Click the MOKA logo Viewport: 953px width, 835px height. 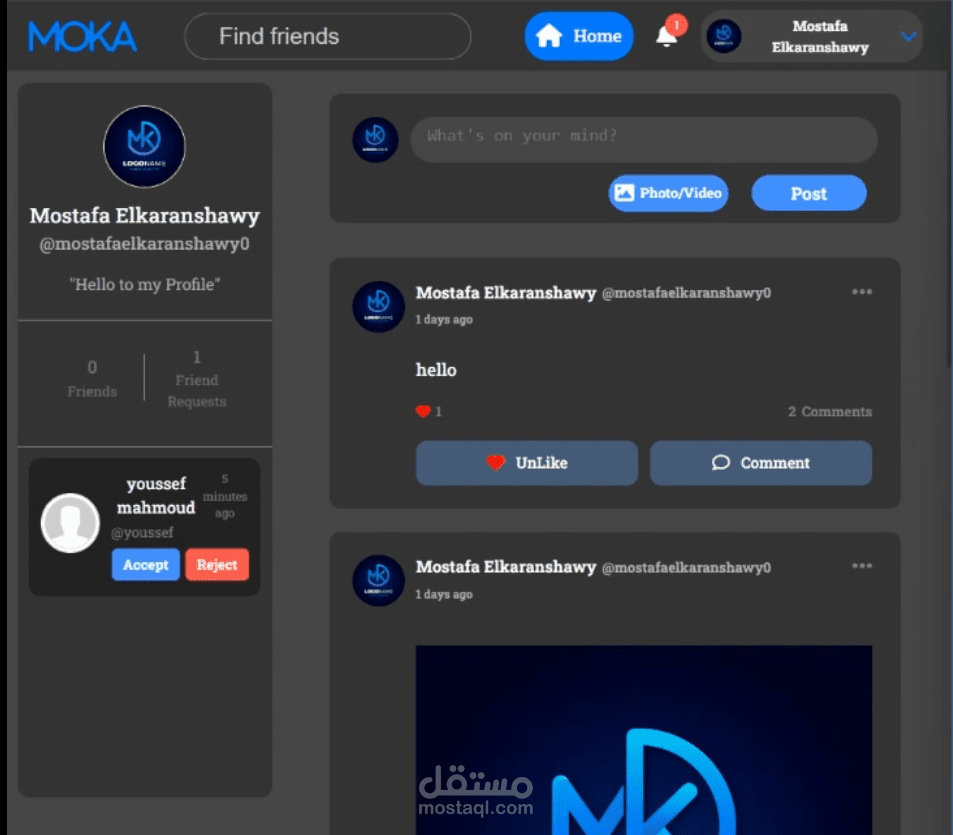tap(83, 36)
